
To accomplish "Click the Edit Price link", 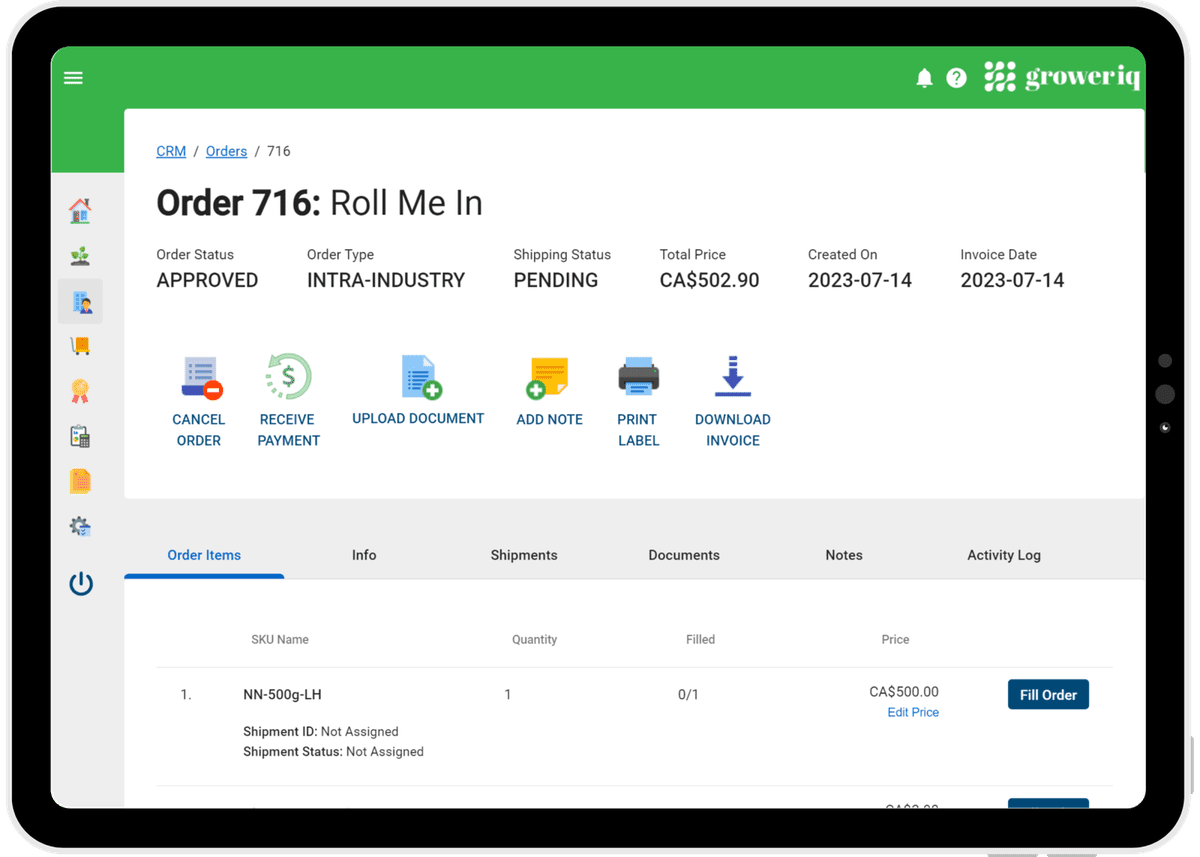I will point(912,712).
